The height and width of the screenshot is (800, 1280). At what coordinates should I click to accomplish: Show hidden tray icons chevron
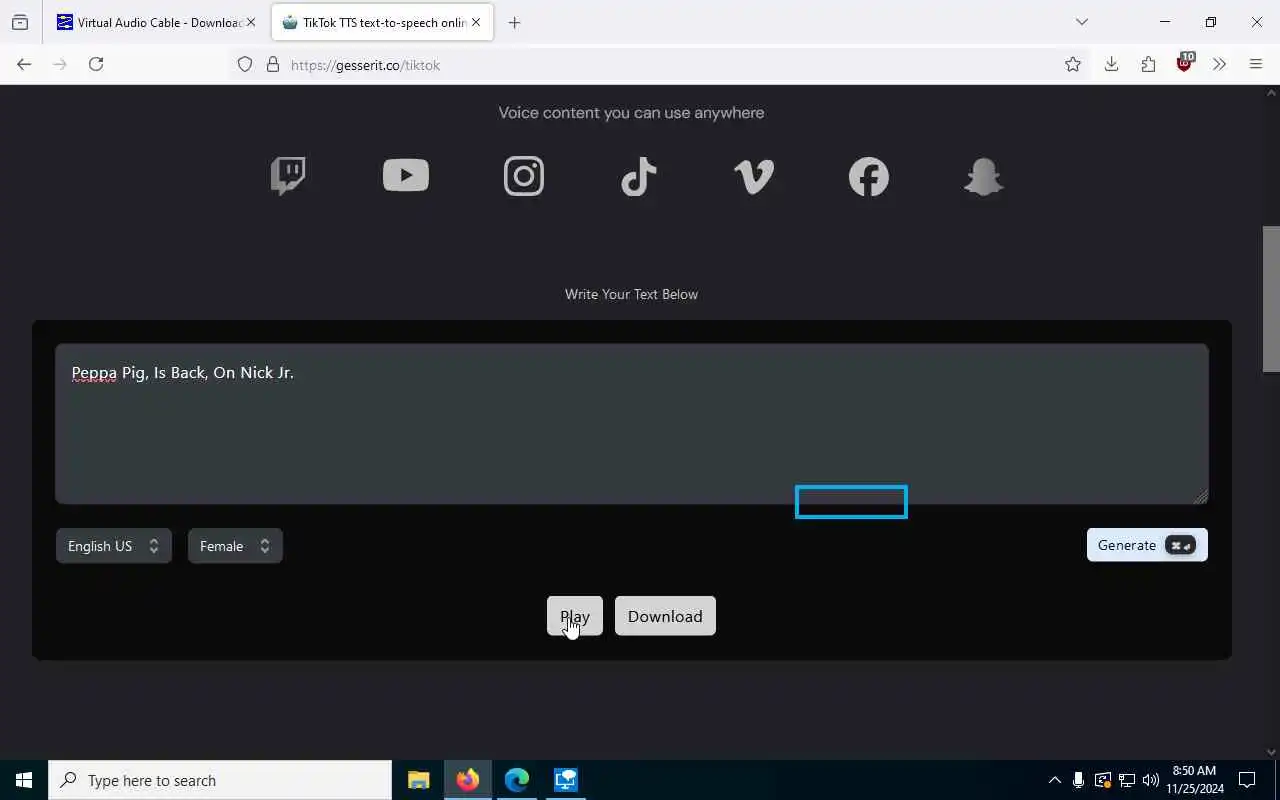(x=1054, y=780)
